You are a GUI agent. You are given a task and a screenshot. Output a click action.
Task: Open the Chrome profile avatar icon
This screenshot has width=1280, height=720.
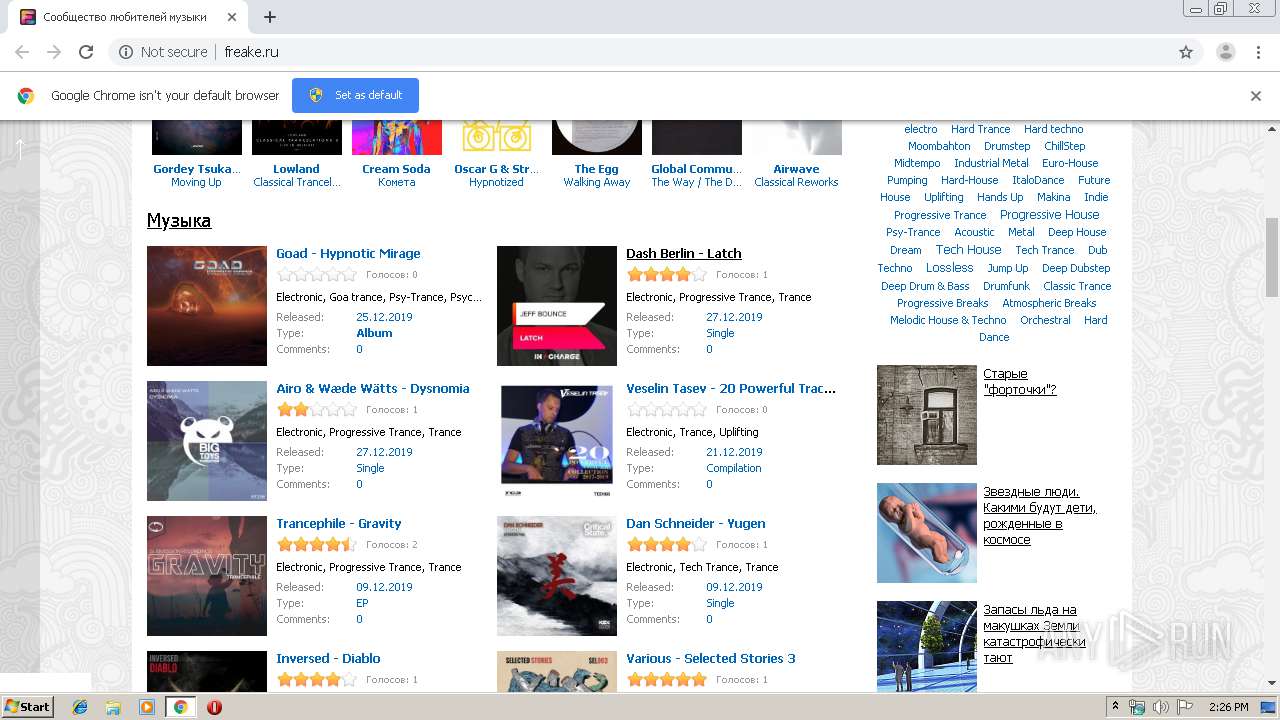coord(1225,52)
